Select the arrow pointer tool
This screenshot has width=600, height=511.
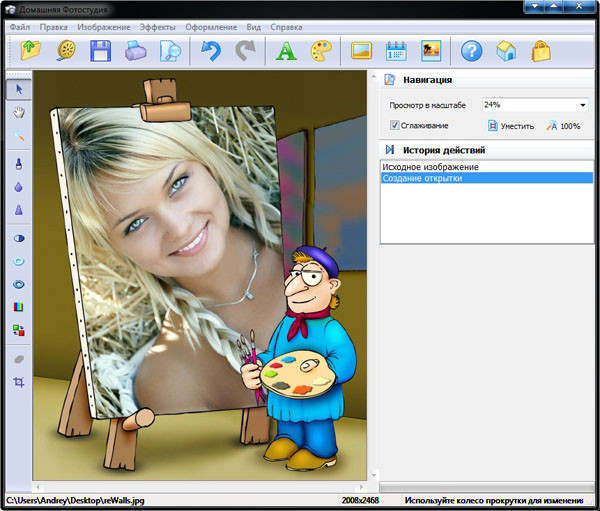[19, 89]
